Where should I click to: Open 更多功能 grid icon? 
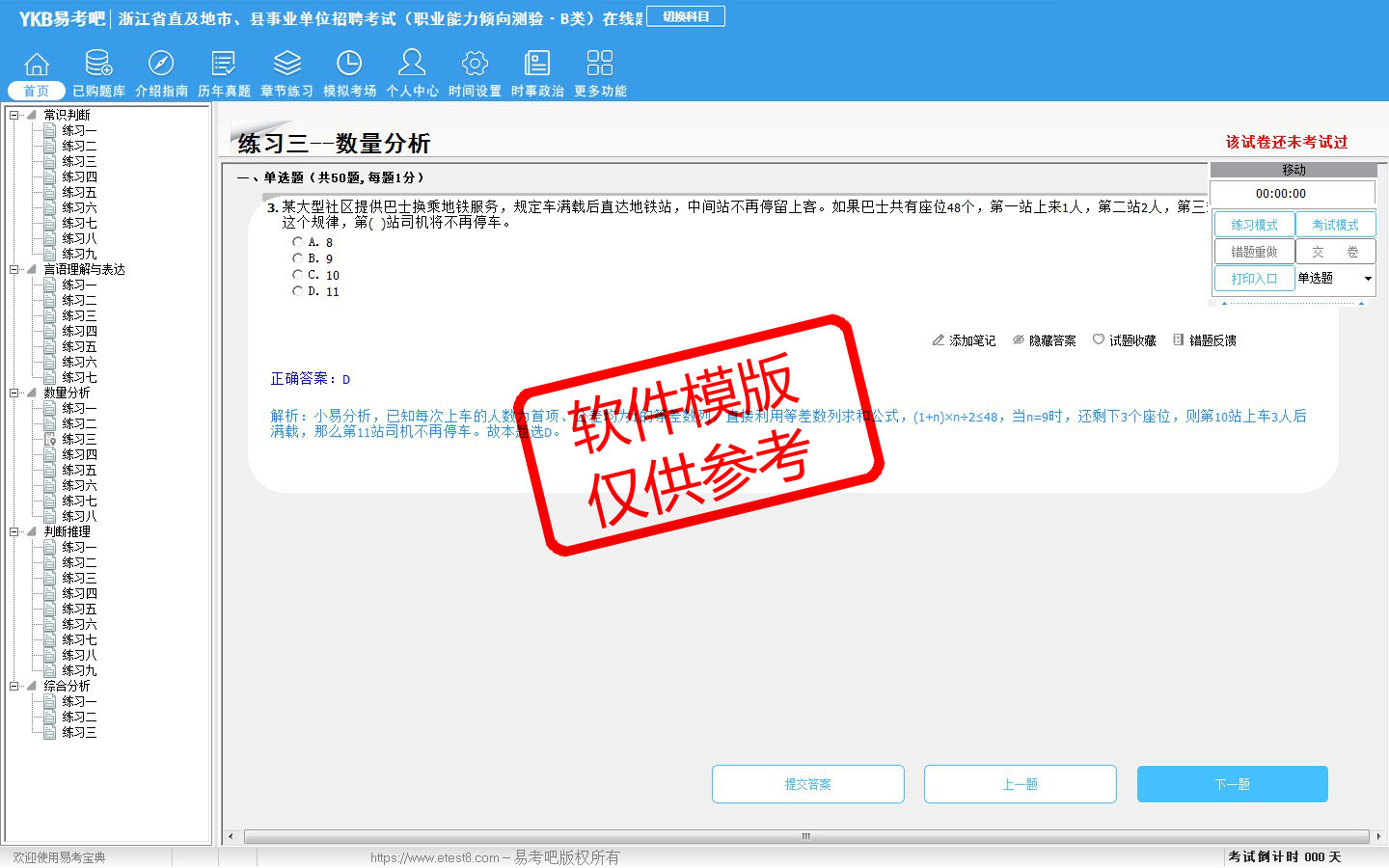click(x=600, y=64)
